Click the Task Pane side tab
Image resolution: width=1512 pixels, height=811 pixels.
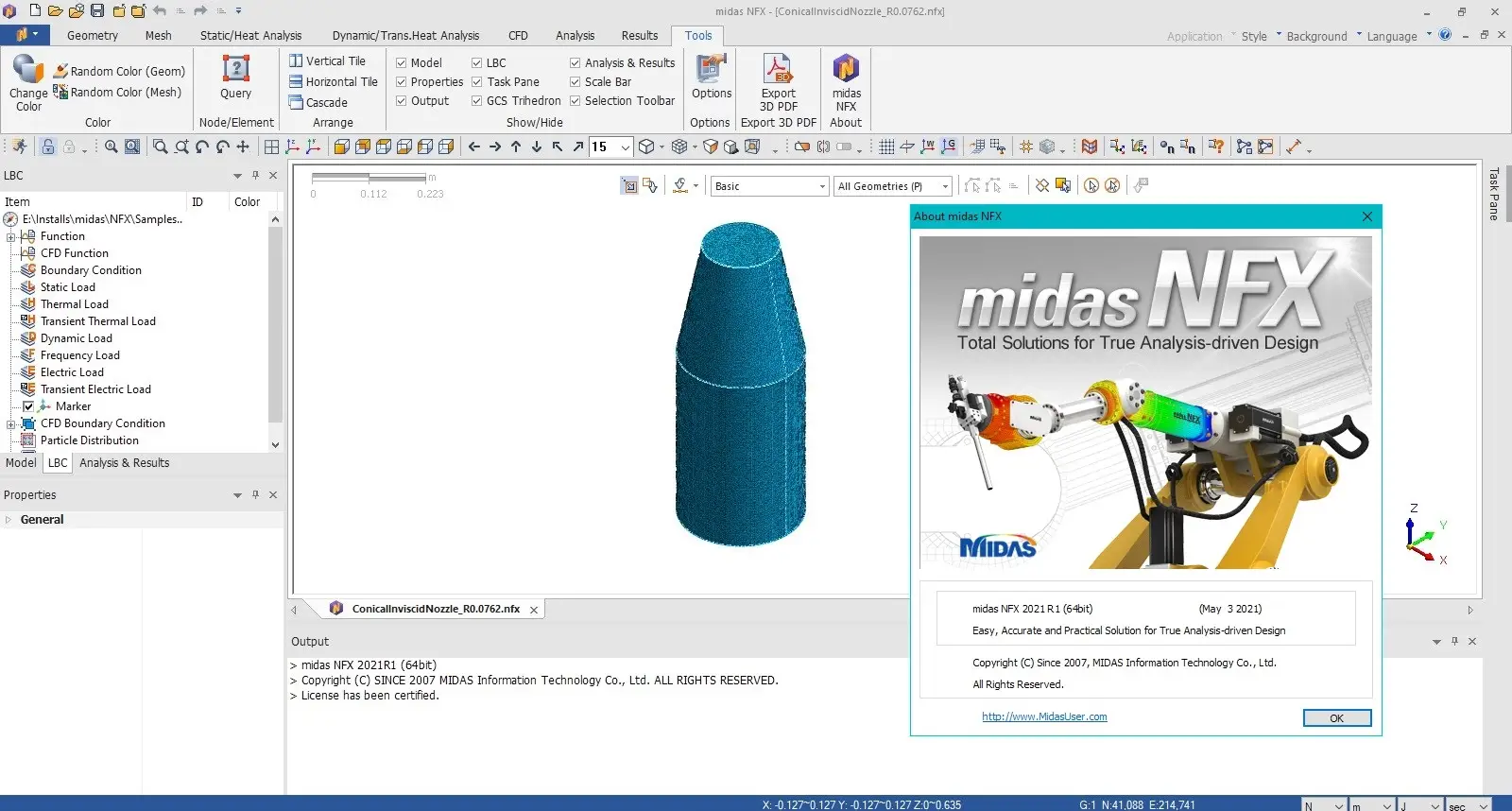pyautogui.click(x=1494, y=194)
